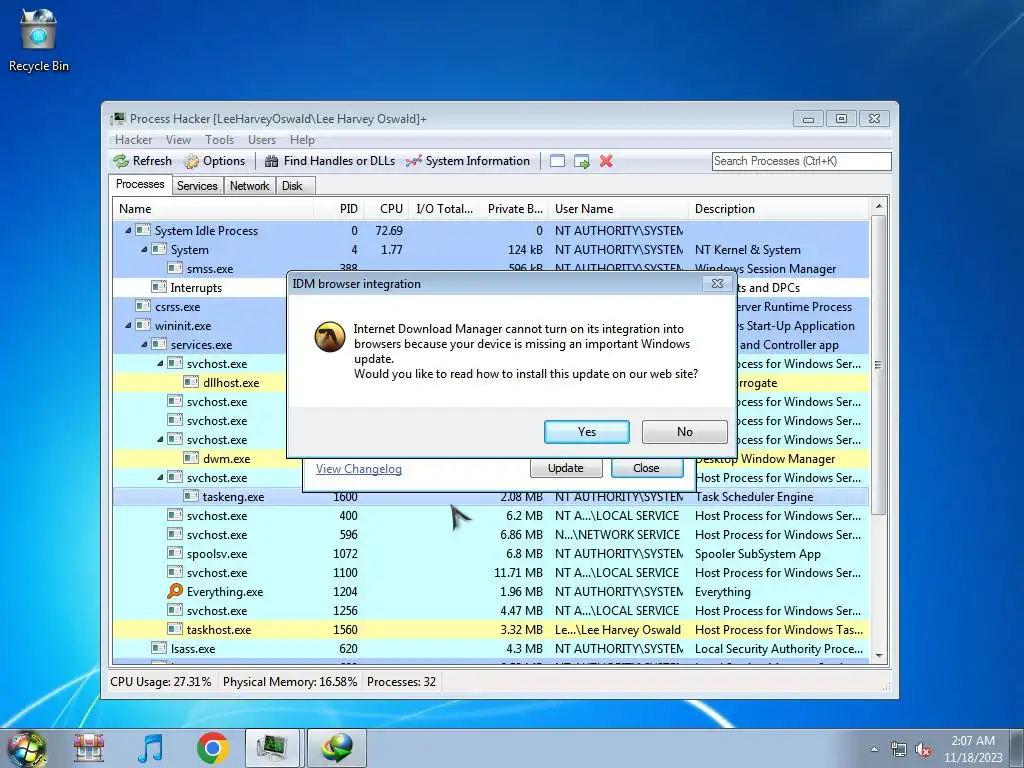Click the Everything.exe magnifier icon

click(174, 591)
